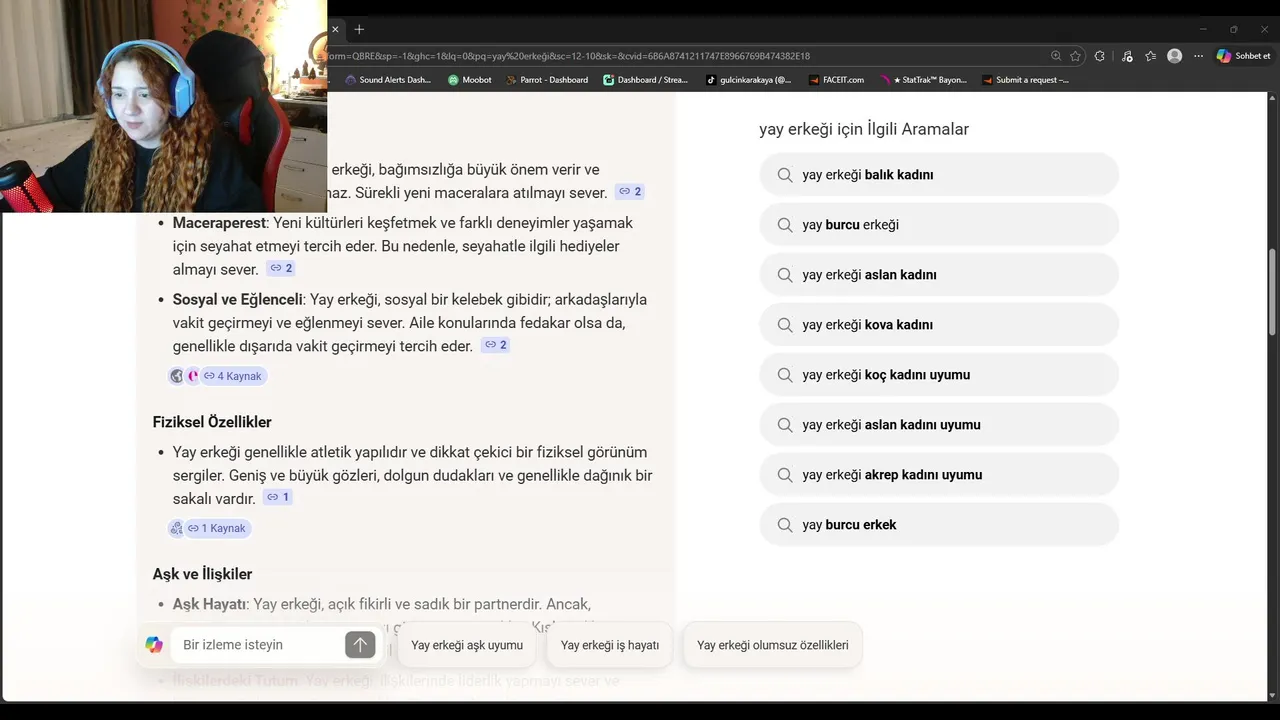Add page to favorites star icon
The width and height of the screenshot is (1280, 720).
[x=1076, y=56]
